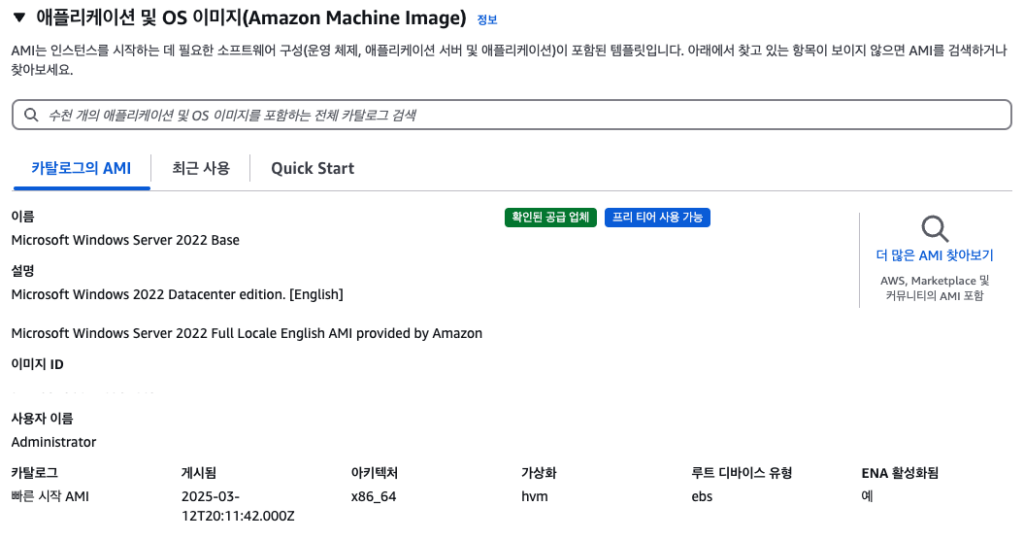Image resolution: width=1024 pixels, height=540 pixels.
Task: Click the green 확인된 공급 업체 badge
Action: pos(551,217)
